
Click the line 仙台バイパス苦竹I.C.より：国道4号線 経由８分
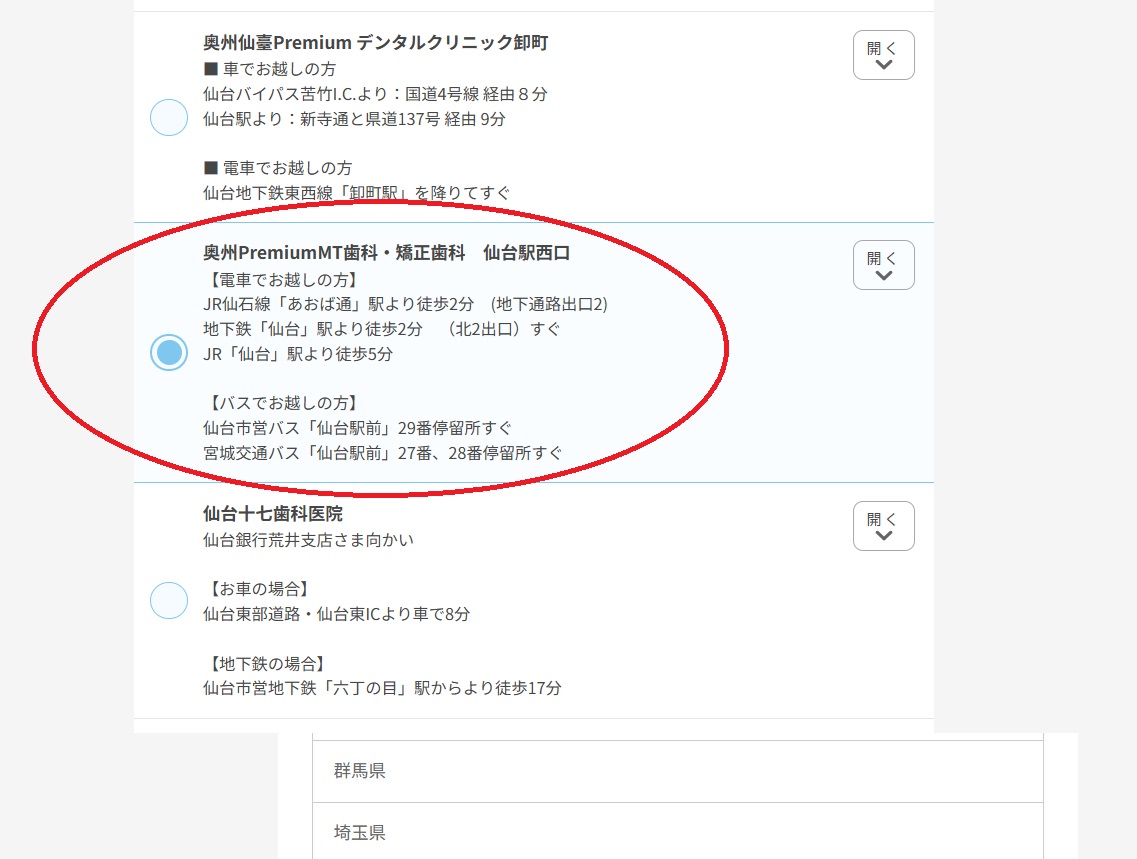[x=375, y=94]
